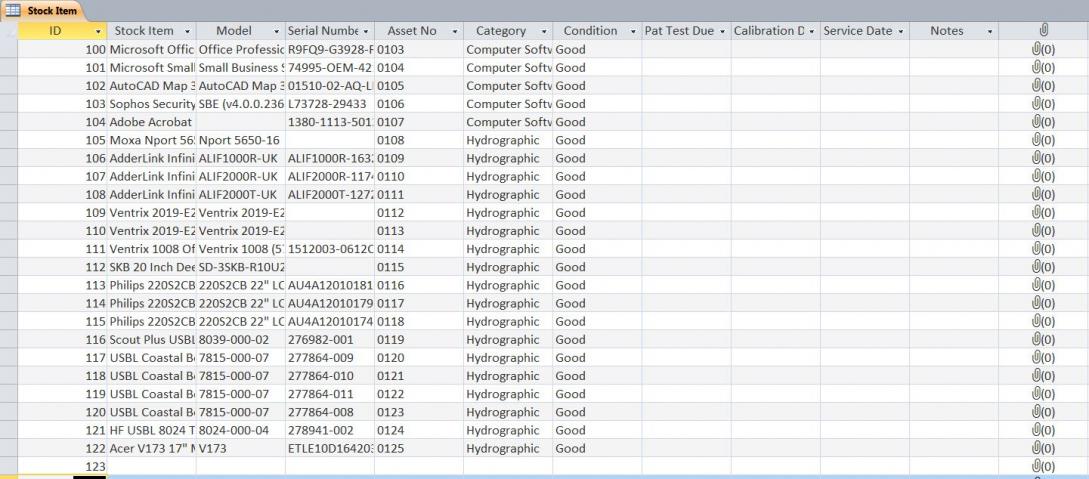The height and width of the screenshot is (479, 1089).
Task: Select ID cell '123' in the new row
Action: (62, 467)
